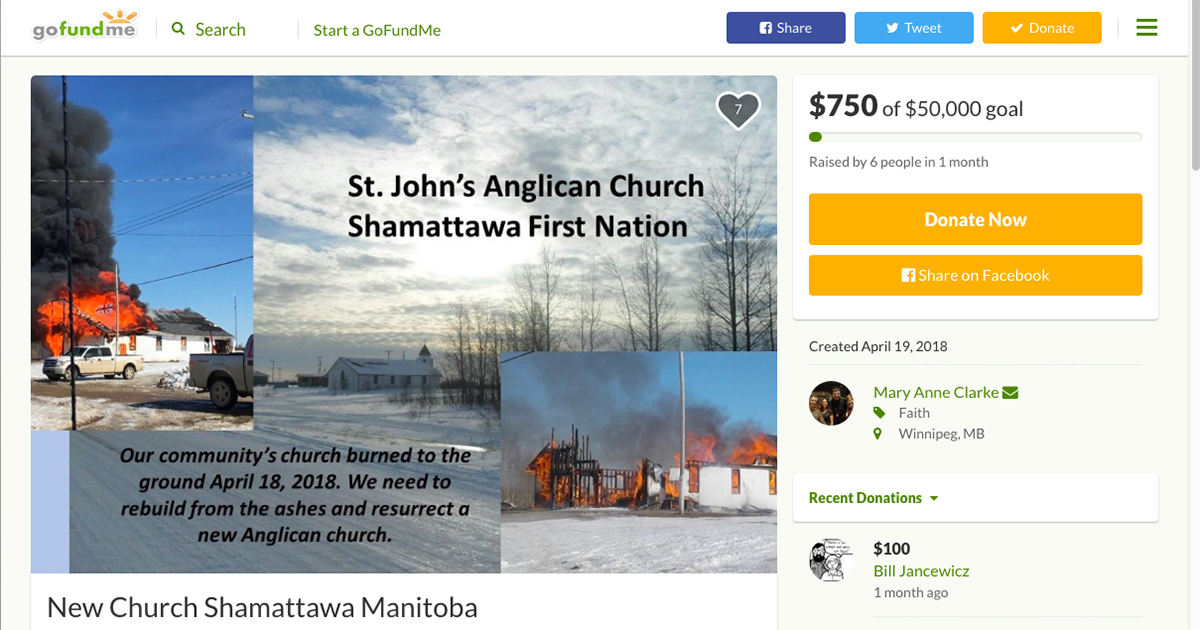Click Mary Anne Clarke's profile photo

831,403
